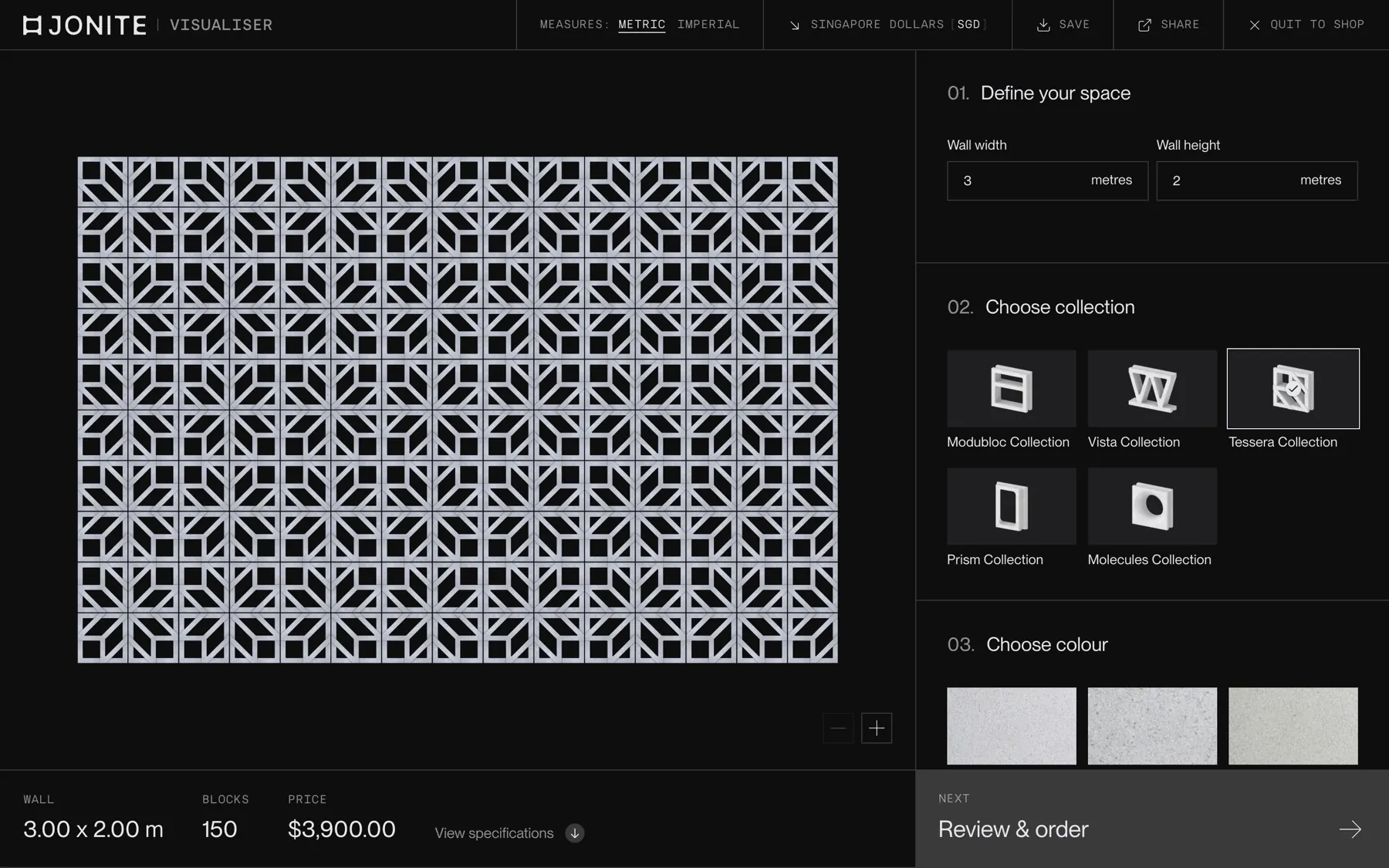
Task: Click the Tessera Collection label
Action: click(x=1283, y=442)
